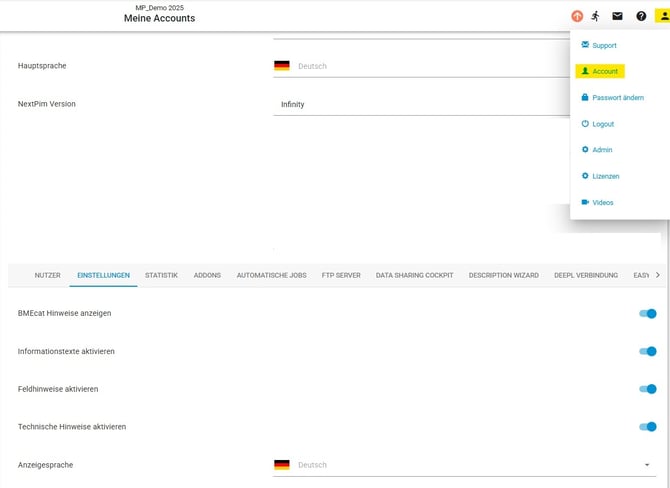Click the camera icon beside Videos
This screenshot has height=488, width=670.
click(x=585, y=202)
